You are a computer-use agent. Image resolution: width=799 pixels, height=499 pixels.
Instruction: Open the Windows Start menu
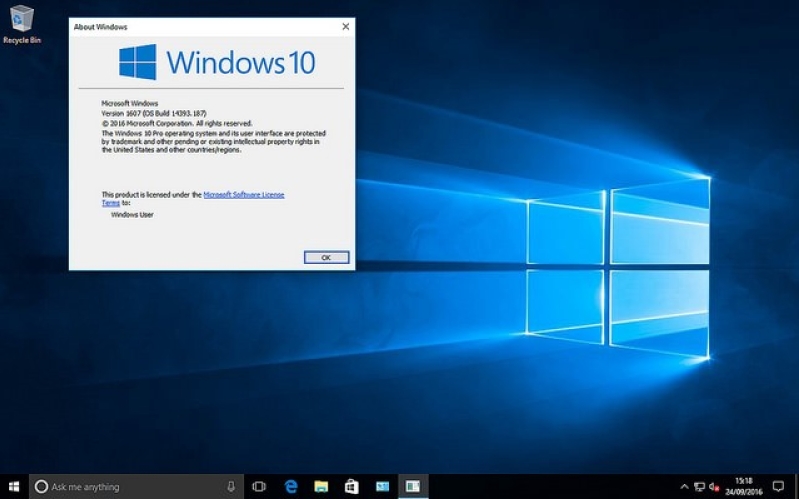pos(14,487)
